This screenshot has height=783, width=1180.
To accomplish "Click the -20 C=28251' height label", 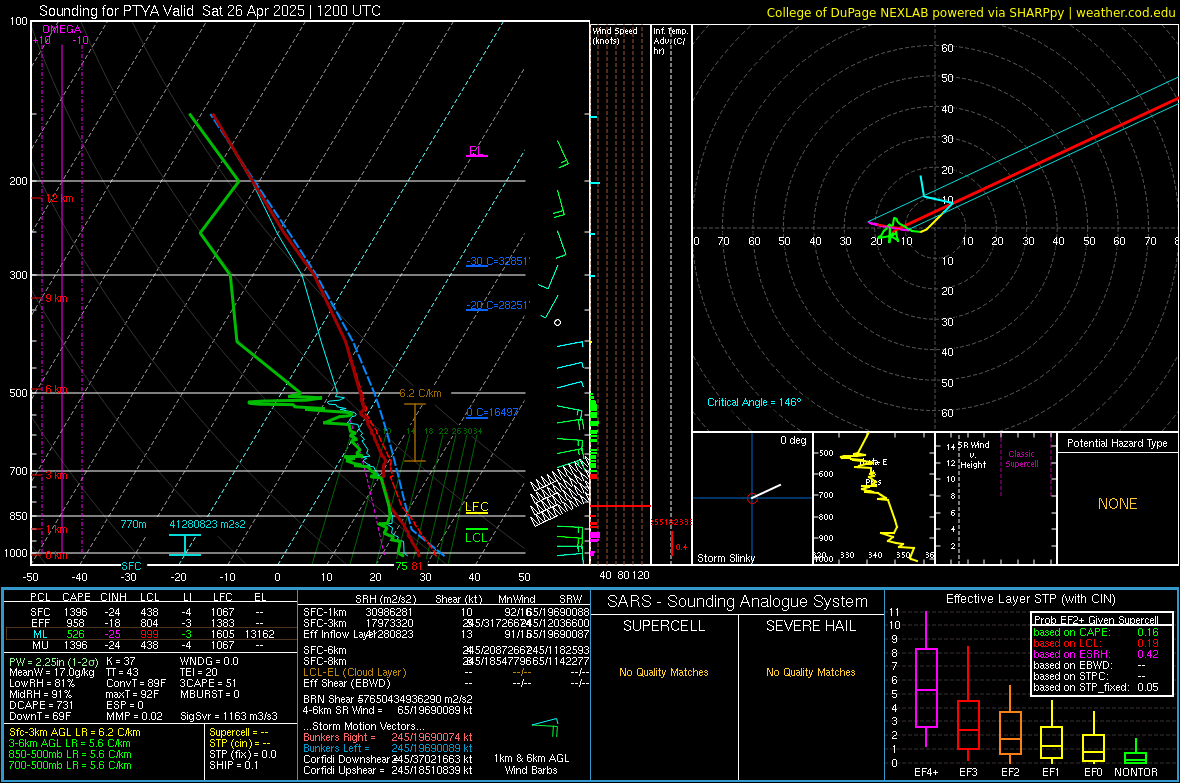I will [x=497, y=305].
